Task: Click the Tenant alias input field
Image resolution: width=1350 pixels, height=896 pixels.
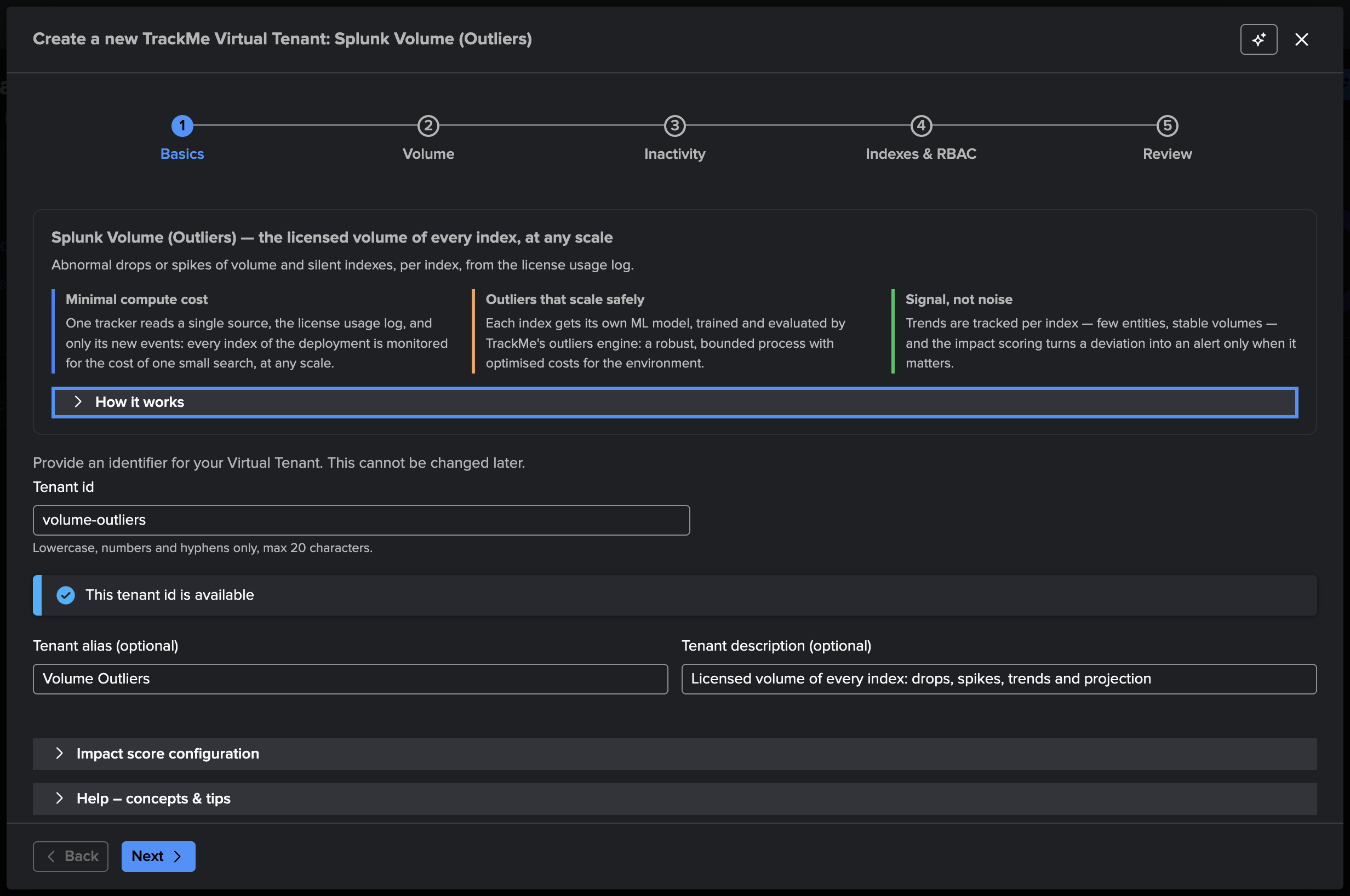Action: tap(350, 679)
